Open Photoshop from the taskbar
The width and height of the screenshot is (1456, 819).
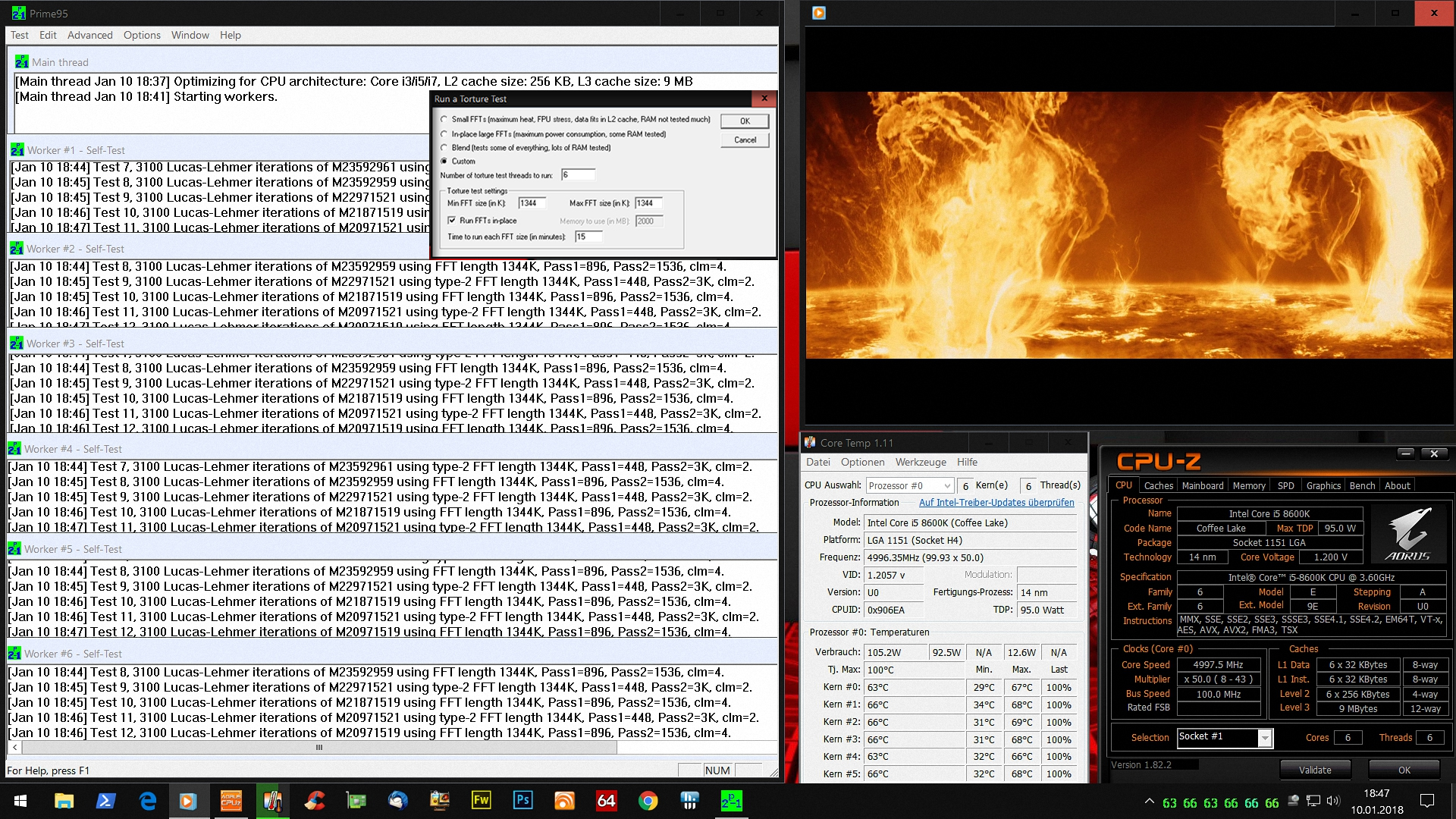tap(522, 801)
